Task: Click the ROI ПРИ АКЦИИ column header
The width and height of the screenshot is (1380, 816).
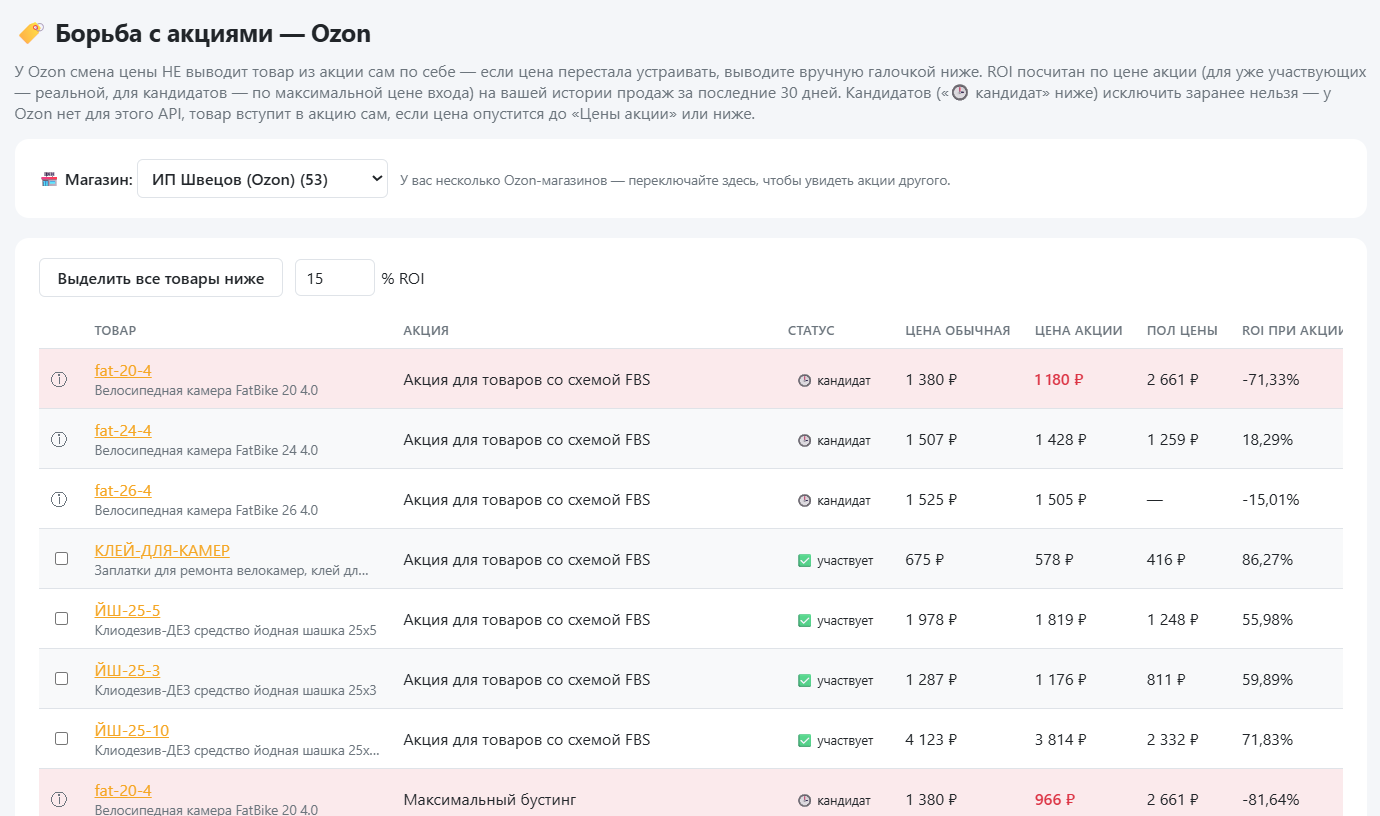Action: 1292,331
